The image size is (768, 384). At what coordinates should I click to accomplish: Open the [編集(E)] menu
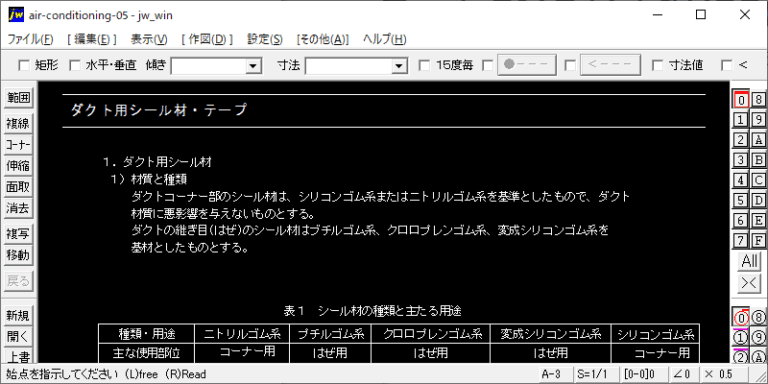[x=92, y=40]
